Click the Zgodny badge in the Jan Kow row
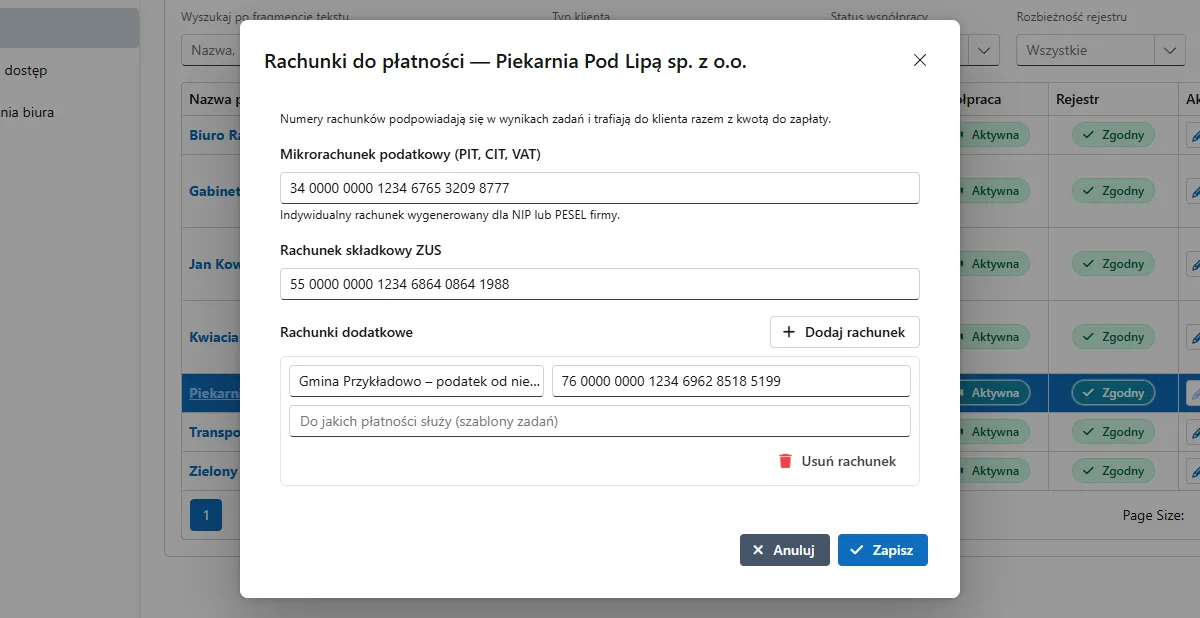Screen dimensions: 1200x618 click(x=1113, y=264)
